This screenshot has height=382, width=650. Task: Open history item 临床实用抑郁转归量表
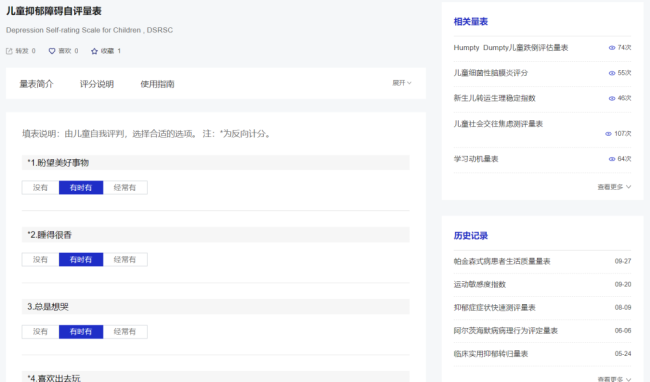(491, 354)
